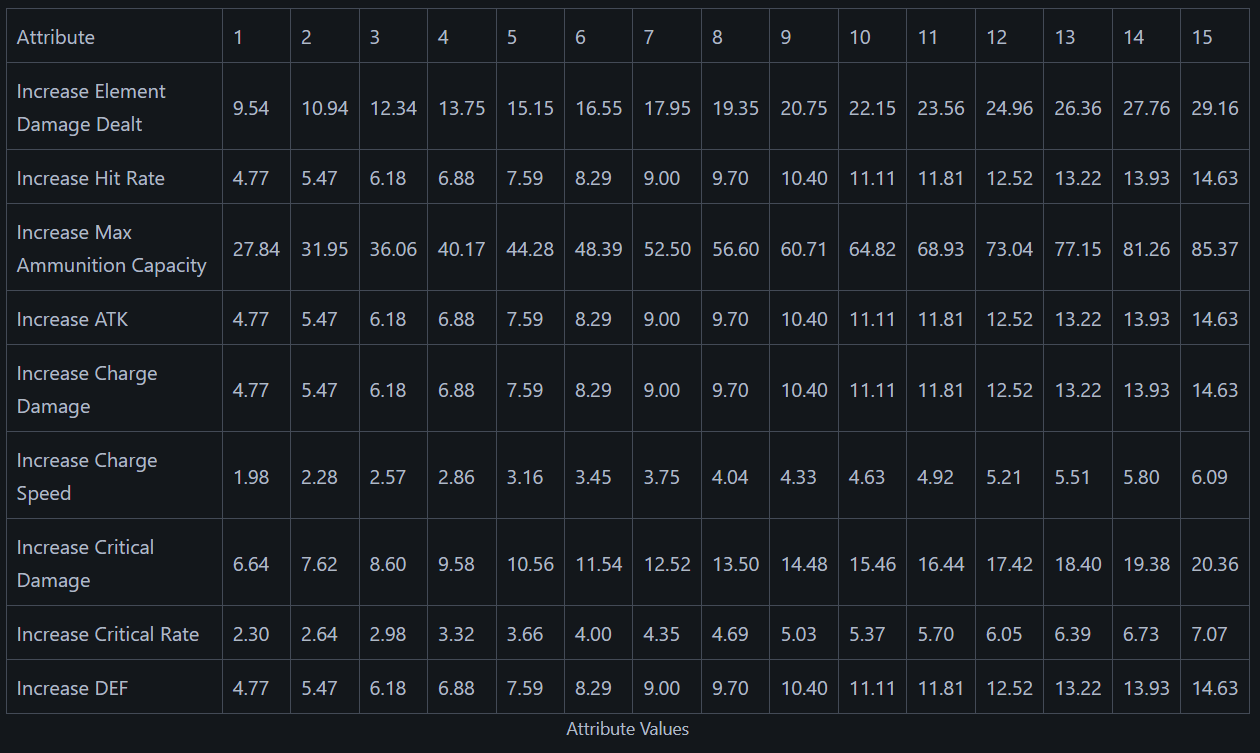The width and height of the screenshot is (1260, 753).
Task: Click value 6.64 in Critical Damage row
Action: (251, 564)
